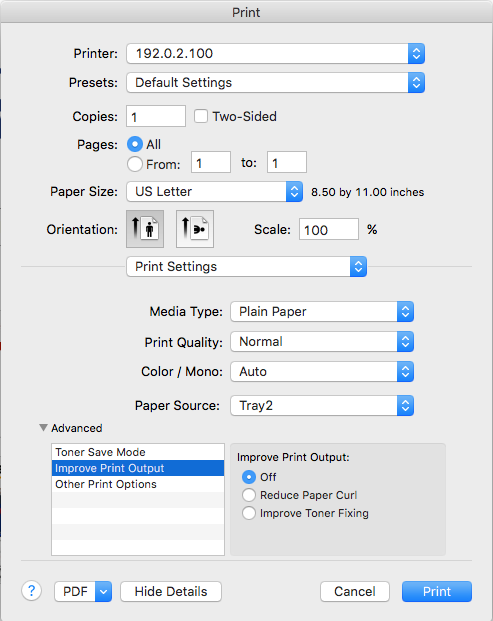Click the Hide Details button
This screenshot has width=493, height=621.
(x=171, y=592)
